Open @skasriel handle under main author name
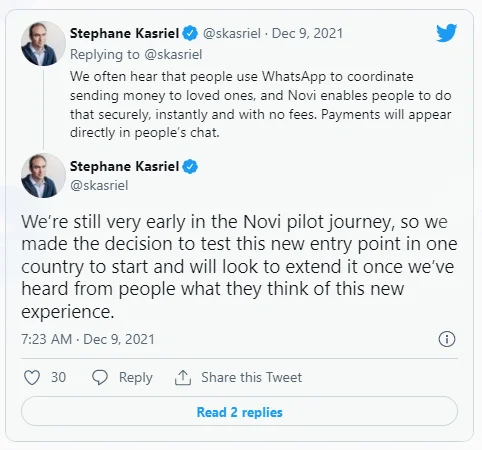The height and width of the screenshot is (450, 482). tap(99, 185)
